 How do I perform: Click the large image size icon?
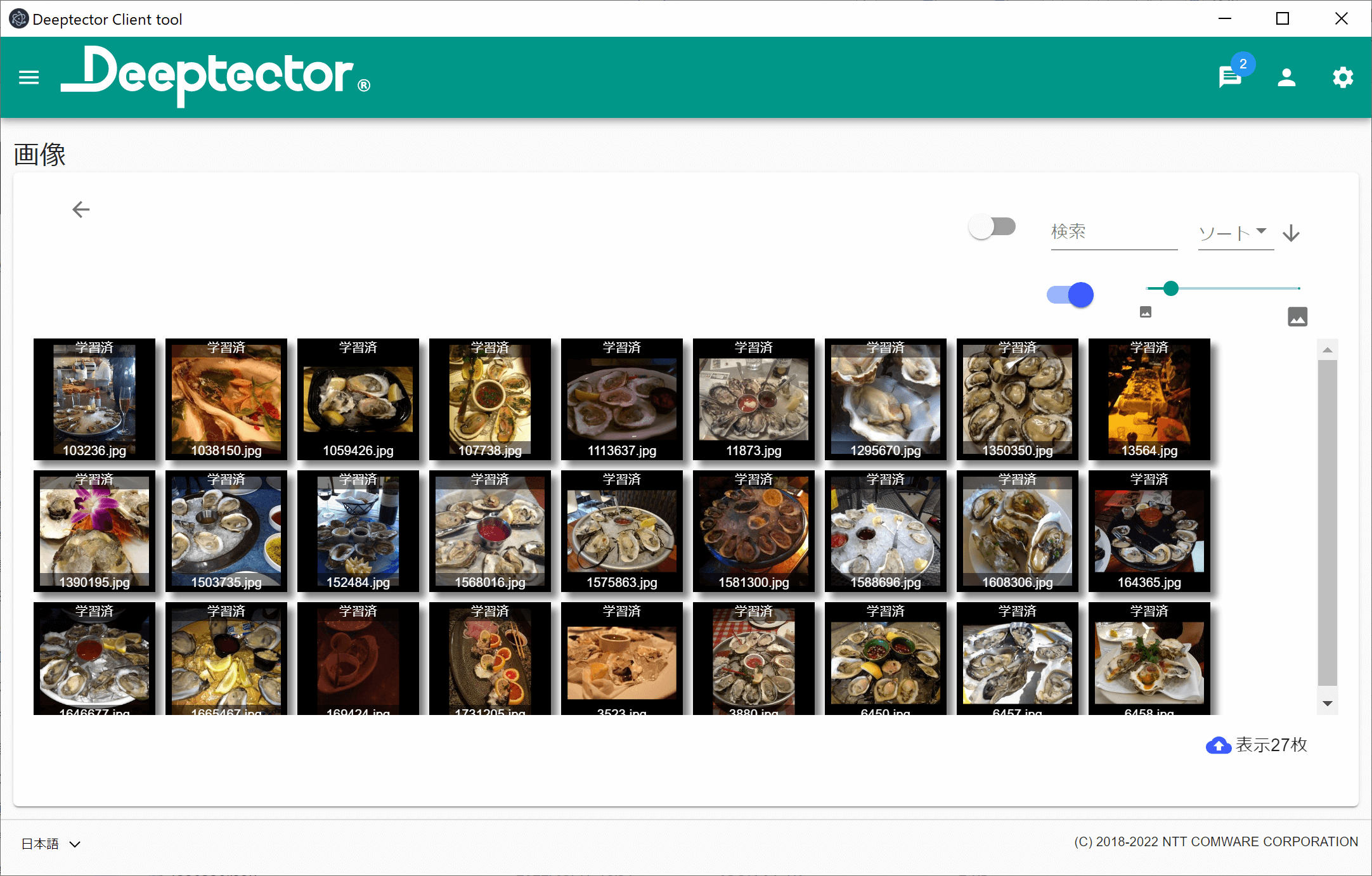pyautogui.click(x=1297, y=316)
